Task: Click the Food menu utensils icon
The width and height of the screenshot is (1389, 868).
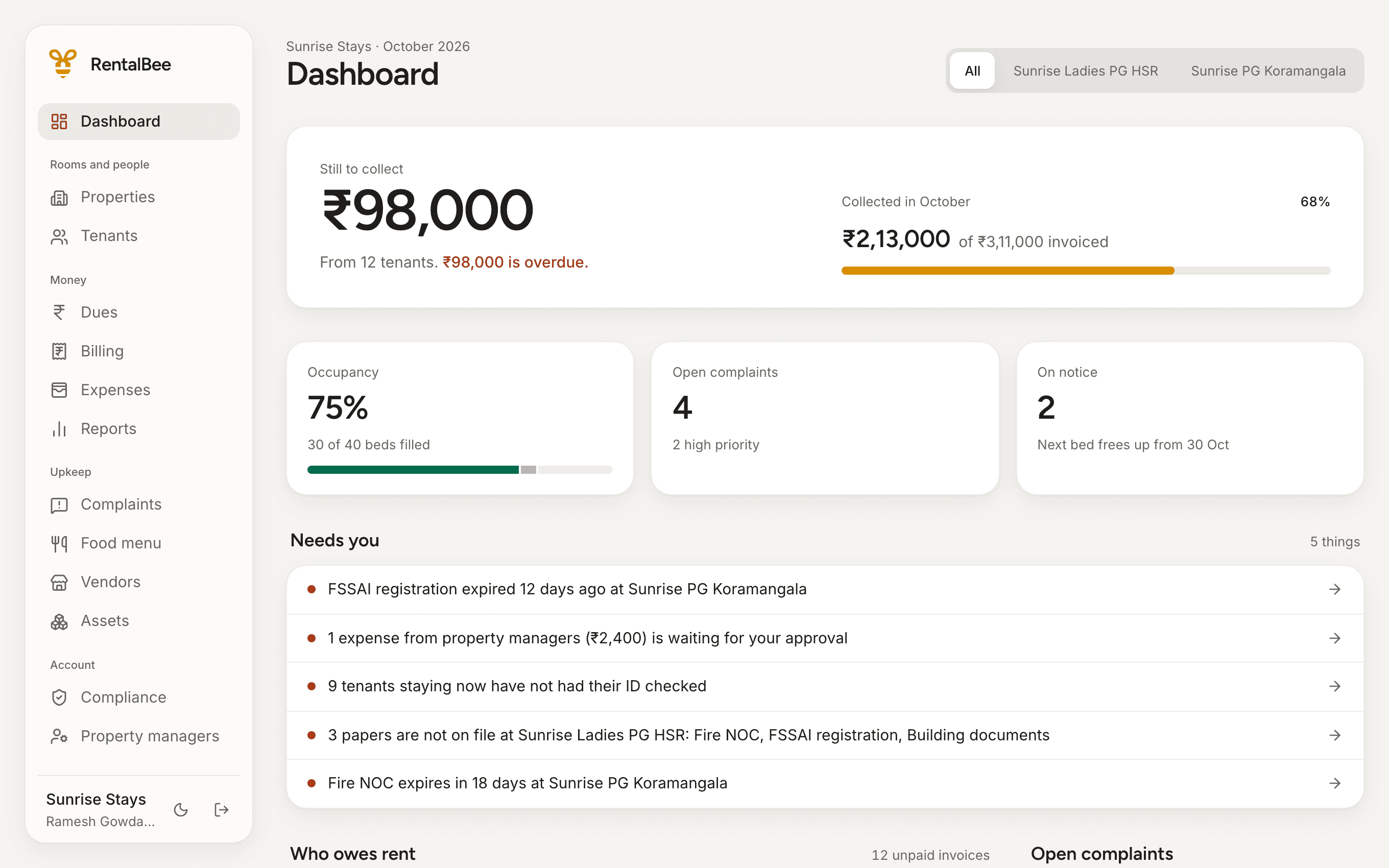Action: click(59, 544)
